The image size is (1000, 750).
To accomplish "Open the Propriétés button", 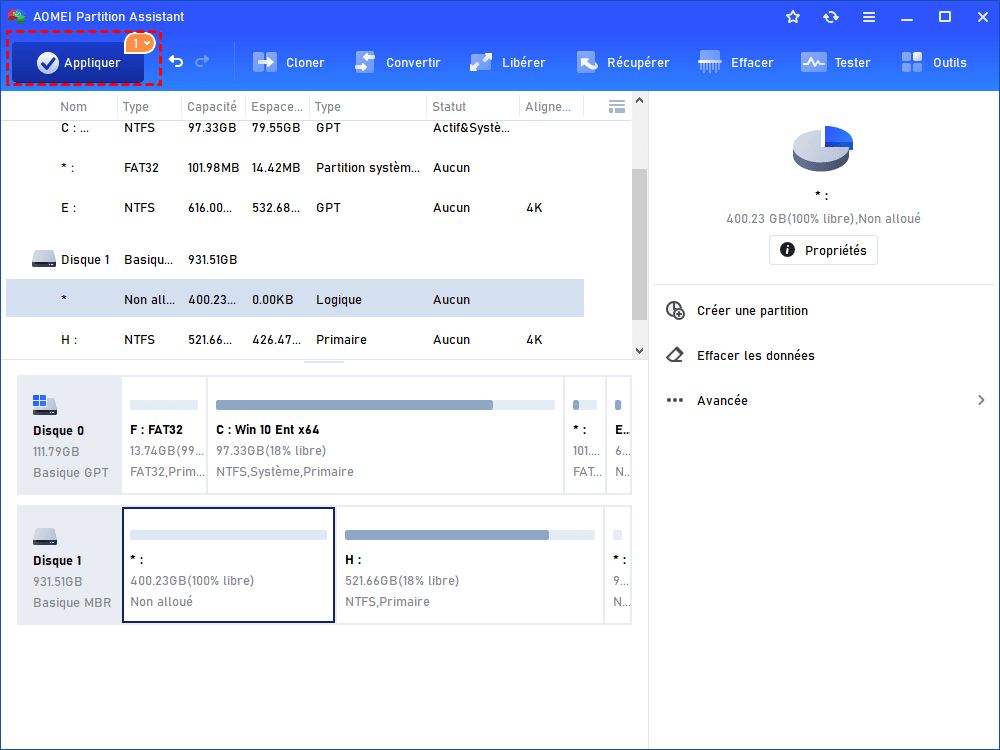I will pos(823,250).
